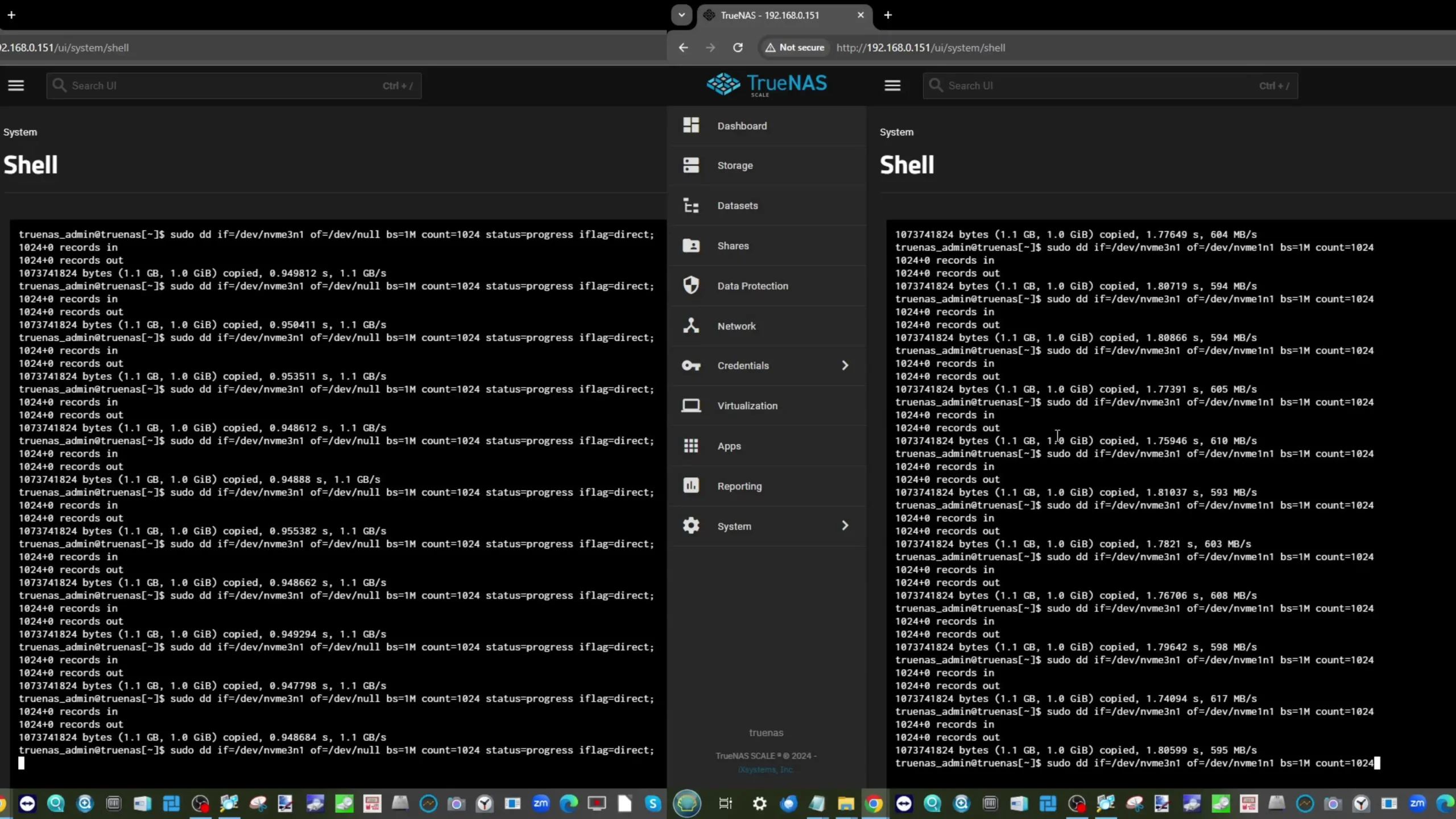Click the Data Protection shield icon
This screenshot has height=819, width=1456.
pyautogui.click(x=691, y=286)
